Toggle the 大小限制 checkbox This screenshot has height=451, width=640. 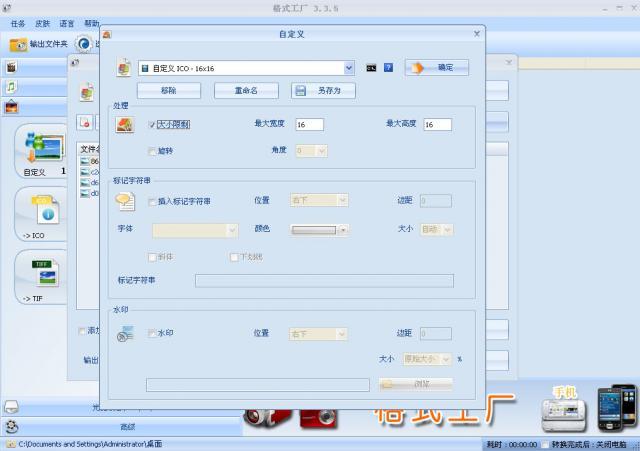point(152,124)
